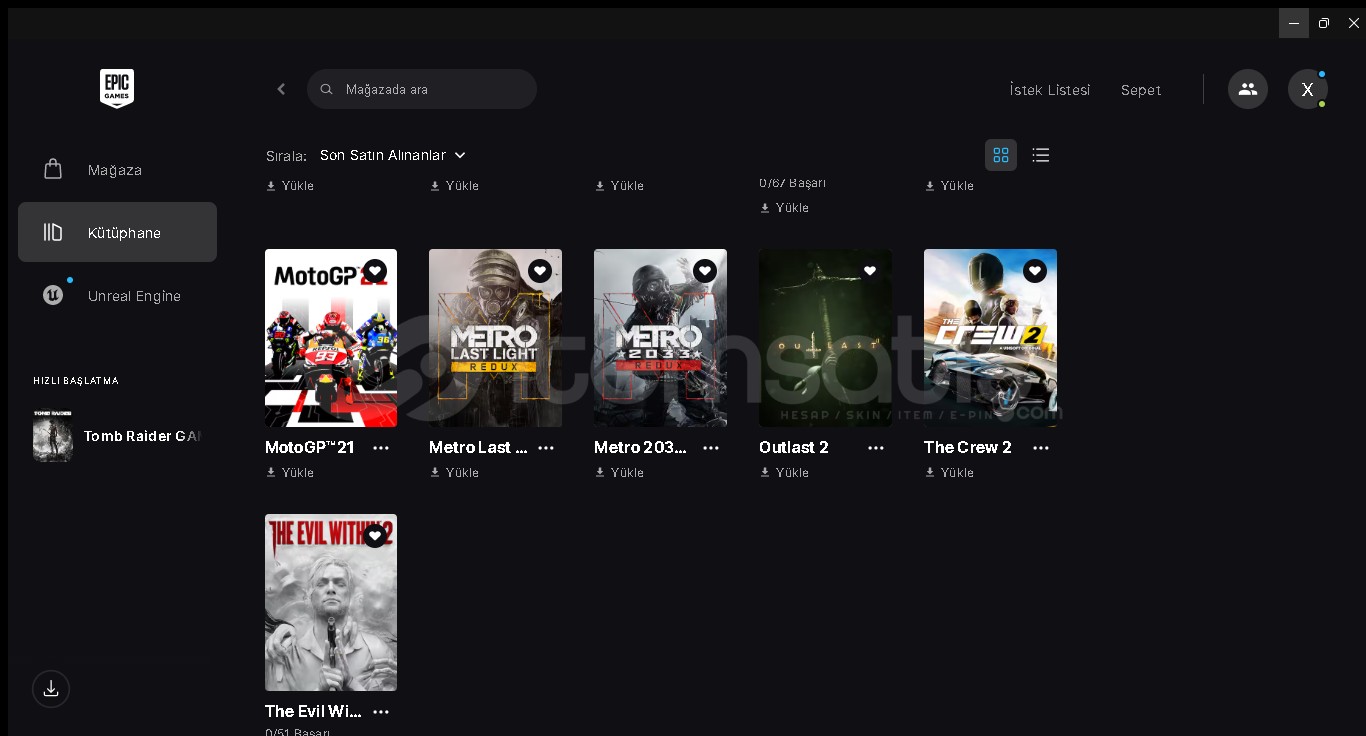This screenshot has width=1366, height=736.
Task: Open the X profile avatar menu
Action: click(x=1307, y=89)
